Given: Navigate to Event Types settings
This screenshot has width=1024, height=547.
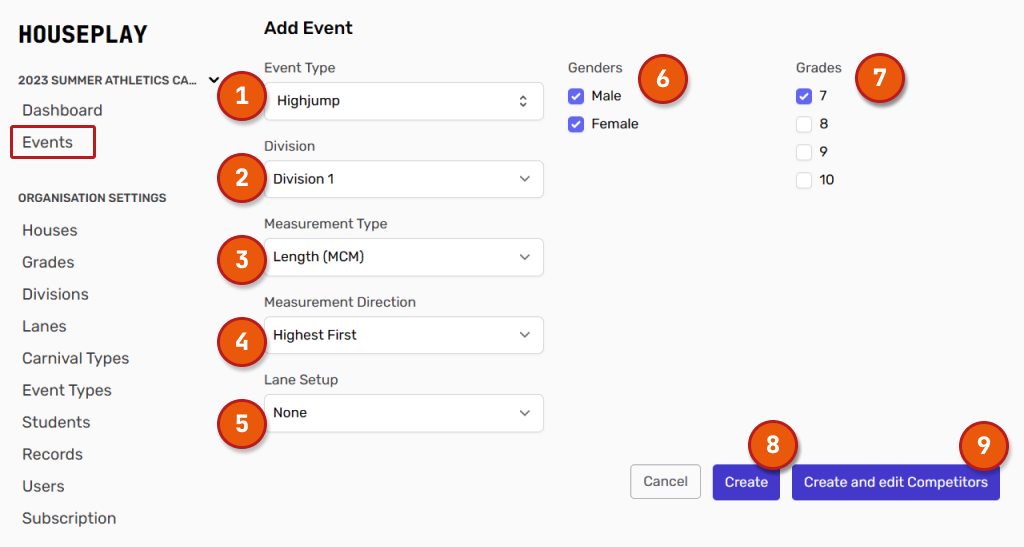Looking at the screenshot, I should click(67, 390).
